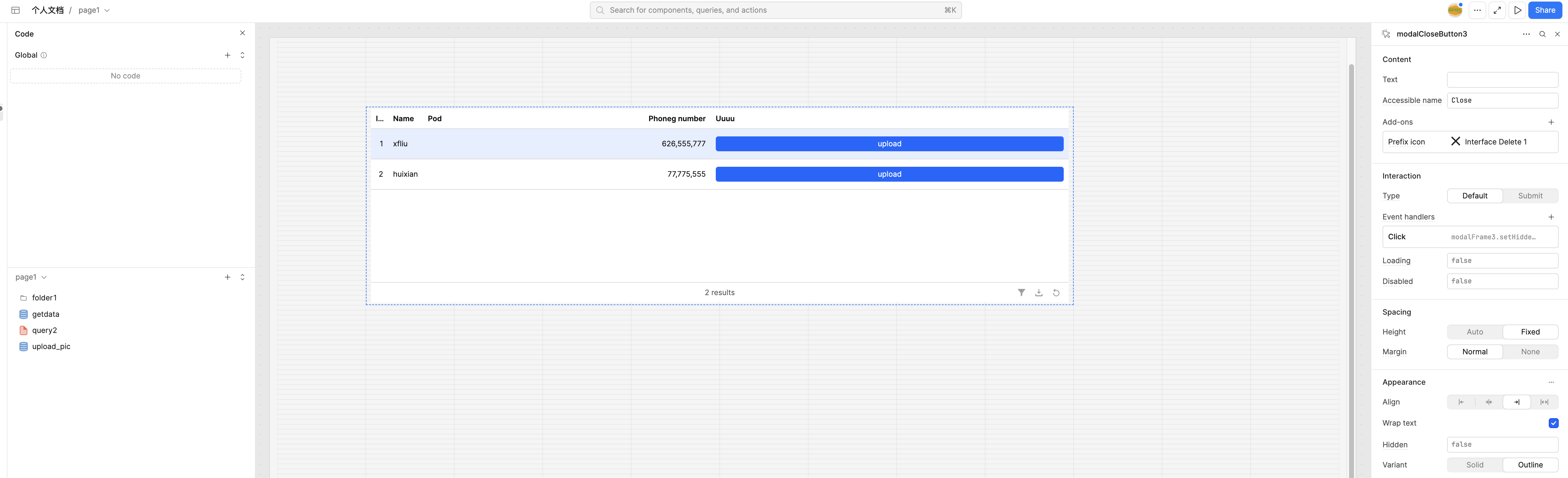Click the upload_pic database icon
The width and height of the screenshot is (1568, 478).
24,347
